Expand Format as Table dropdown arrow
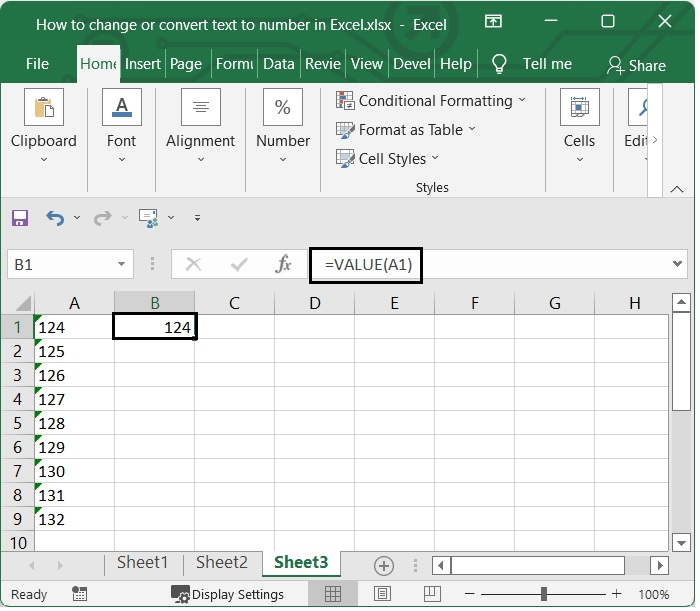The height and width of the screenshot is (611, 700). [472, 129]
